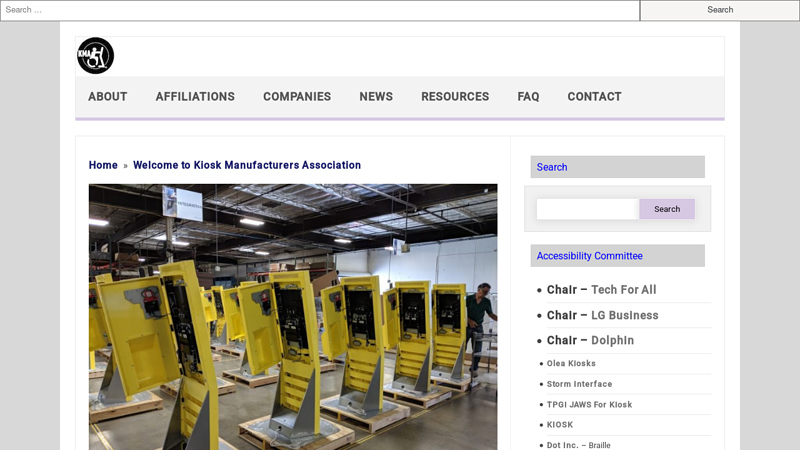This screenshot has height=450, width=800.
Task: Open the yellow kiosks warehouse image
Action: pyautogui.click(x=293, y=317)
